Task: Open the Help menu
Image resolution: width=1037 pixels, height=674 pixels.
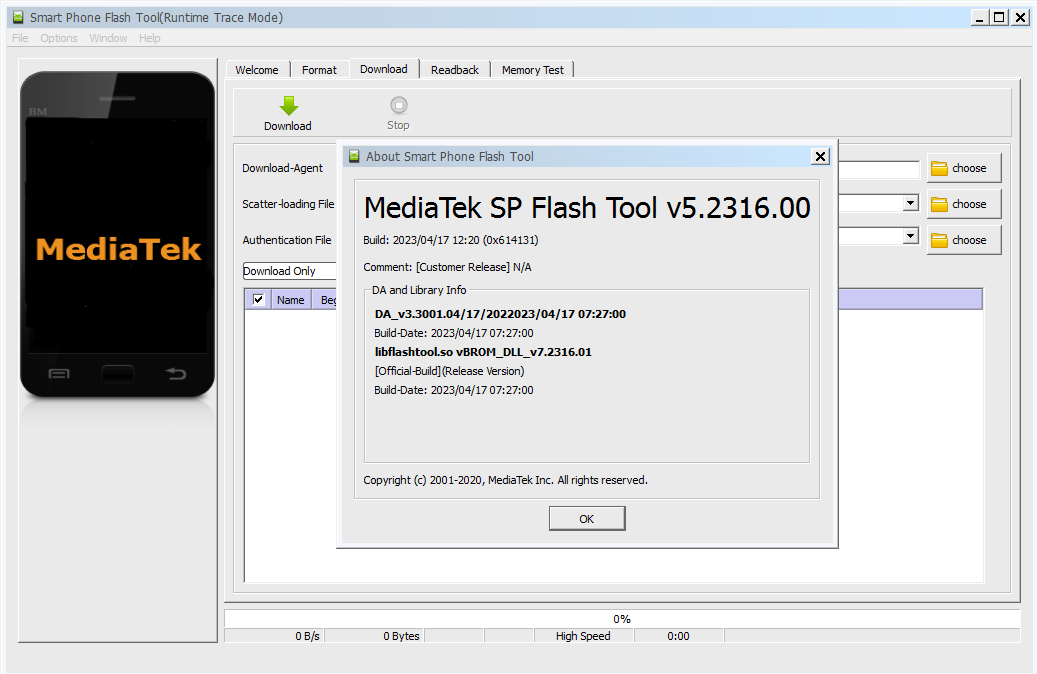Action: [x=149, y=38]
